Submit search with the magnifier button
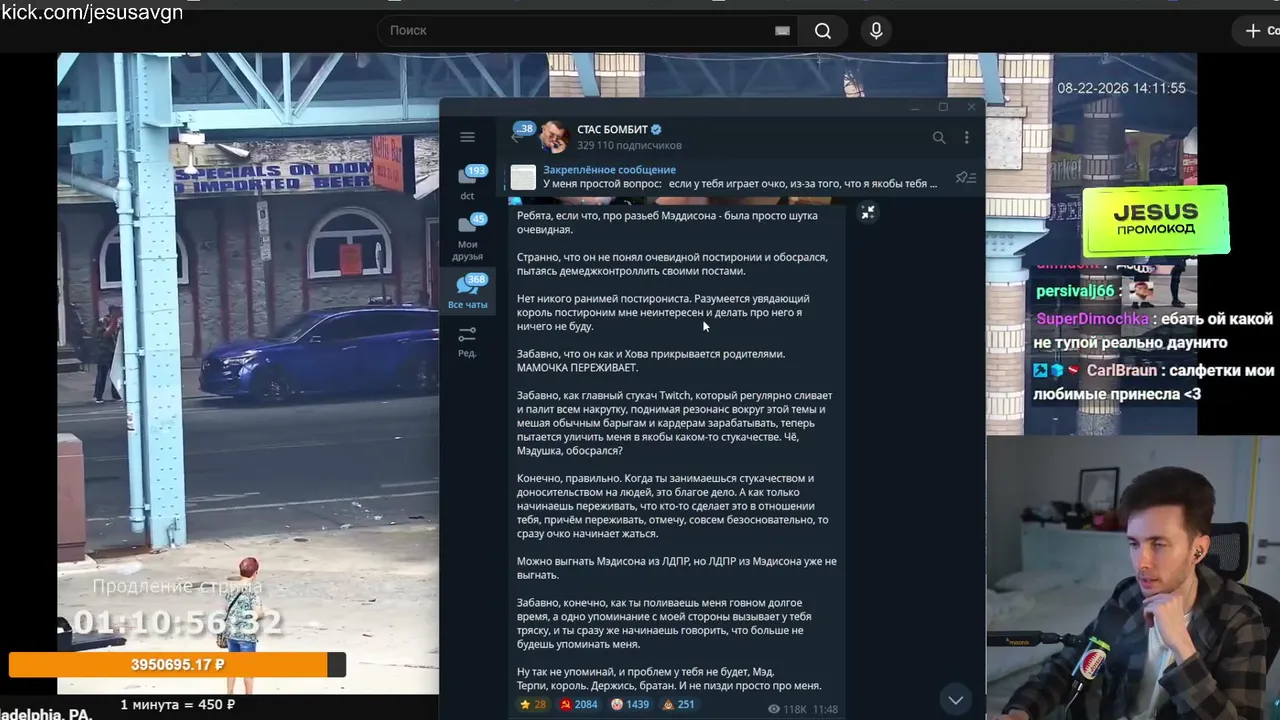 coord(823,31)
